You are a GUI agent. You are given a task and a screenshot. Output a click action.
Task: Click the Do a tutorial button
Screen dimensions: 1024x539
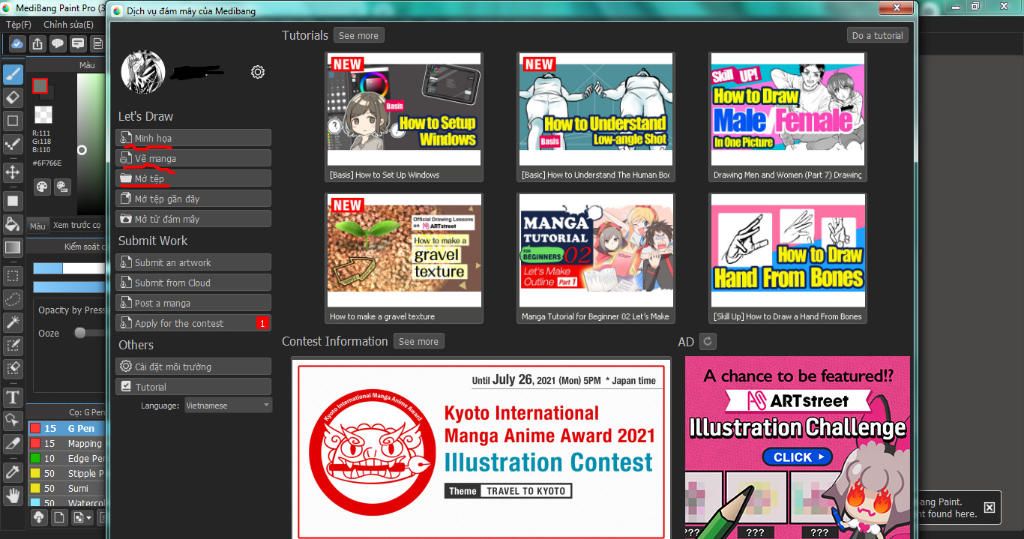pos(878,35)
